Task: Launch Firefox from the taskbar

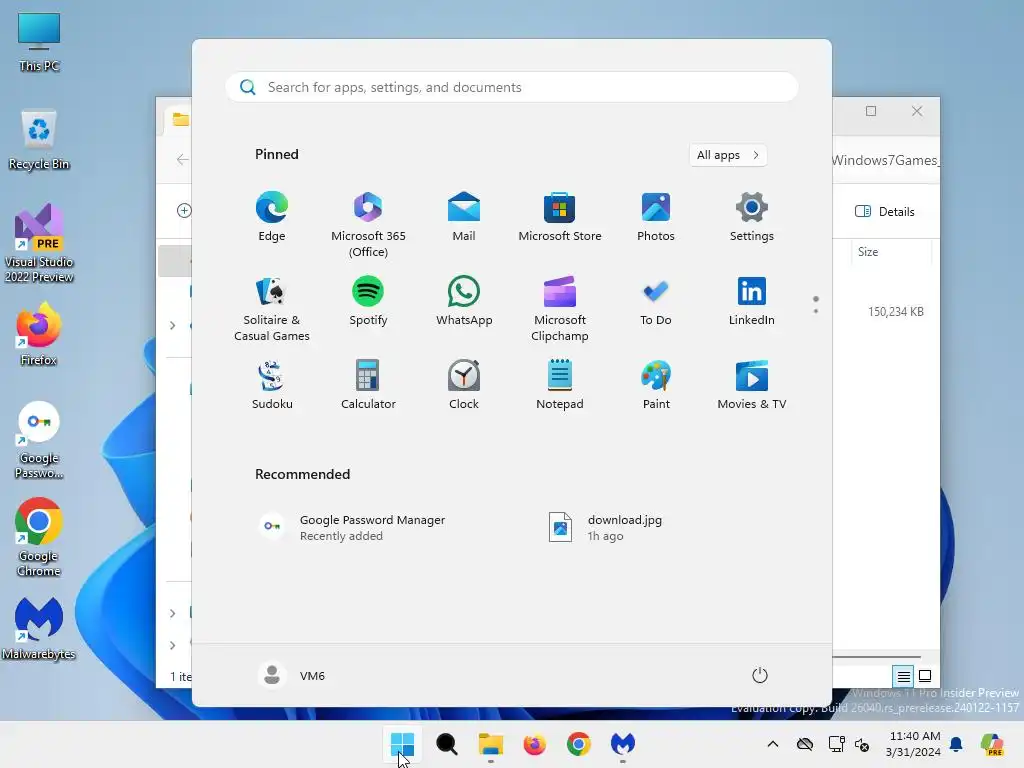Action: click(534, 744)
